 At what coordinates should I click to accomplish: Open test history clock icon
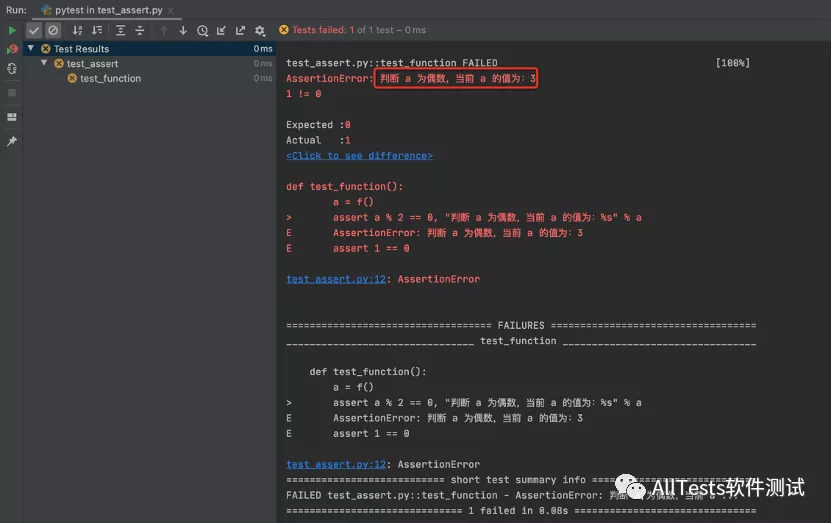(x=202, y=30)
